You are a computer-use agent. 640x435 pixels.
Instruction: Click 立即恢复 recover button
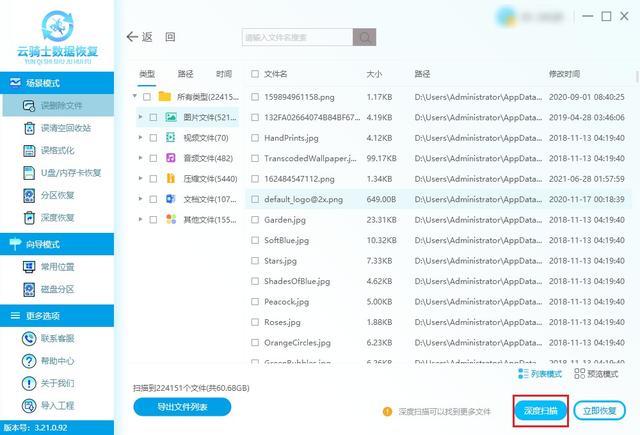599,411
